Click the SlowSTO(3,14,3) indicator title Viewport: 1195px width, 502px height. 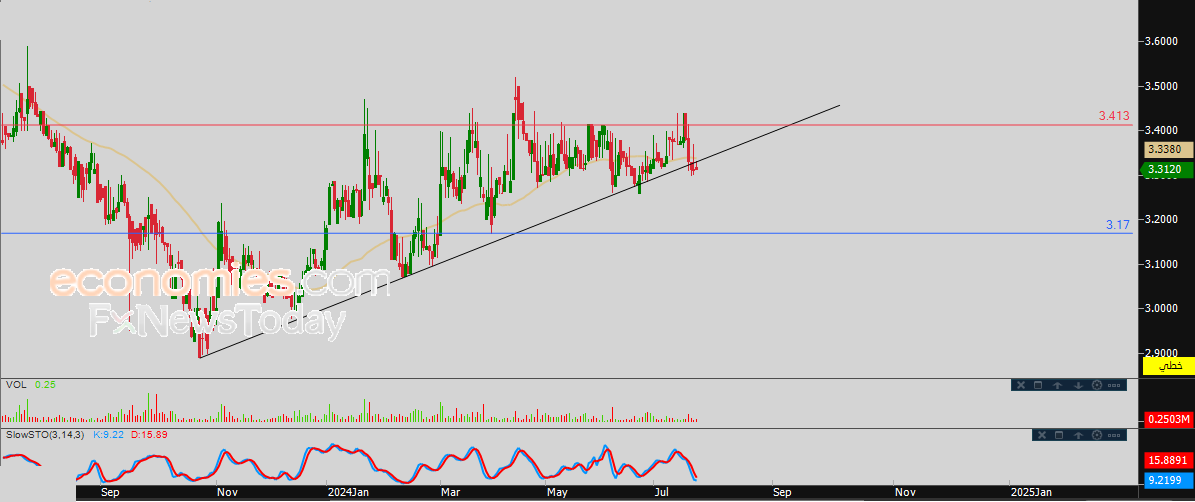click(45, 434)
